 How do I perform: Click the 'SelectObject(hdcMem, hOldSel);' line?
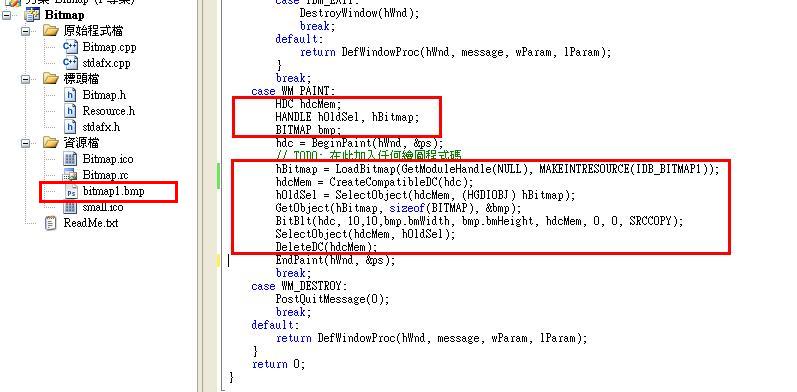click(x=365, y=234)
